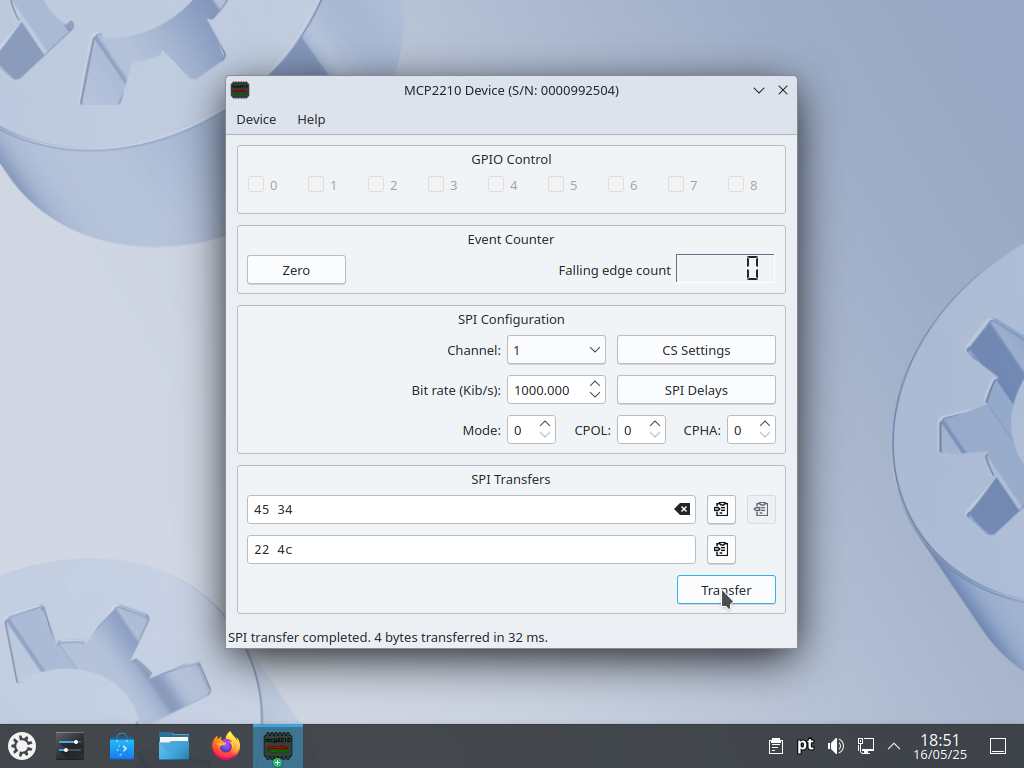Open the Device menu
This screenshot has height=768, width=1024.
pyautogui.click(x=256, y=119)
